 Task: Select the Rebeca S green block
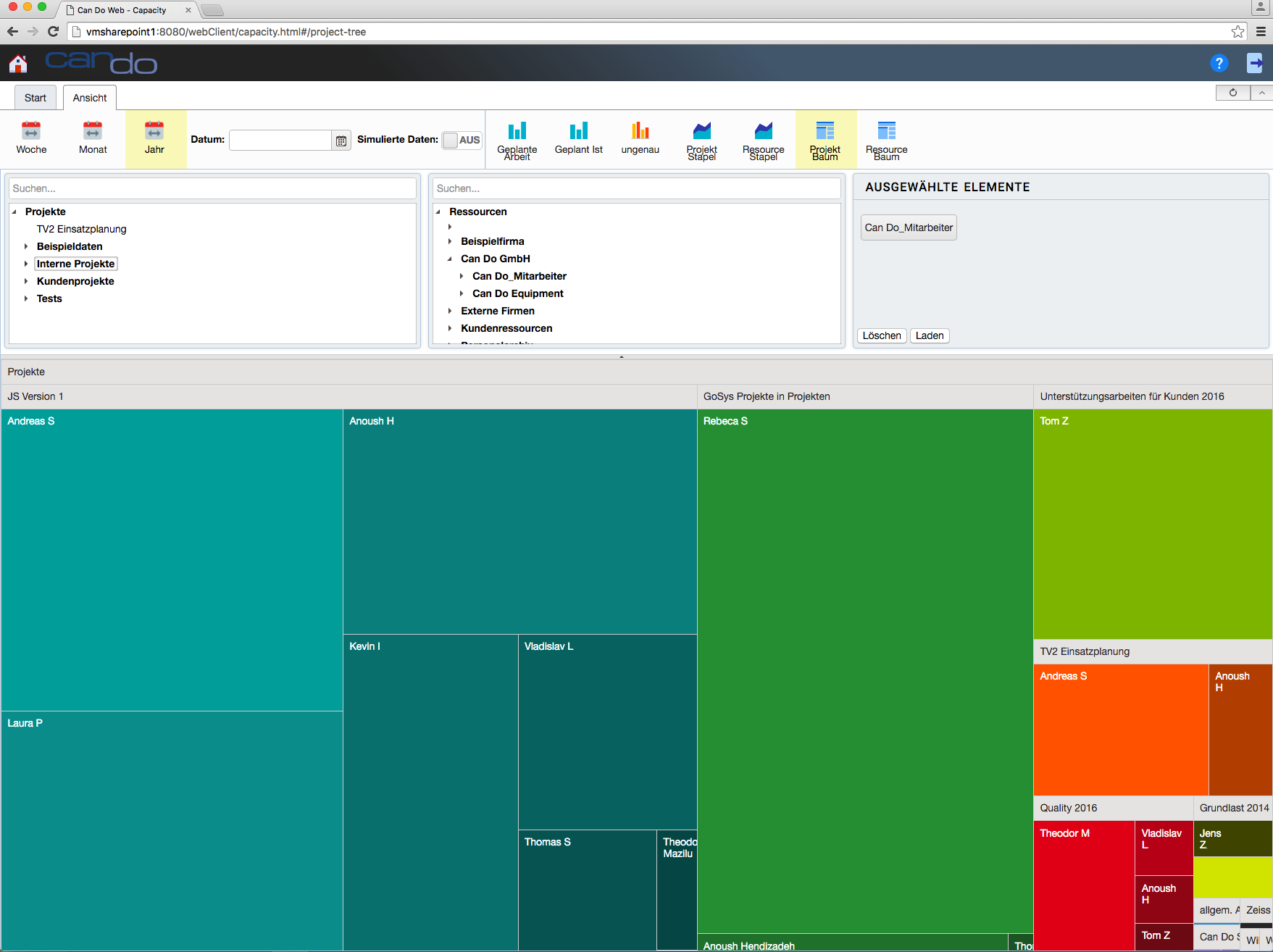[x=865, y=671]
